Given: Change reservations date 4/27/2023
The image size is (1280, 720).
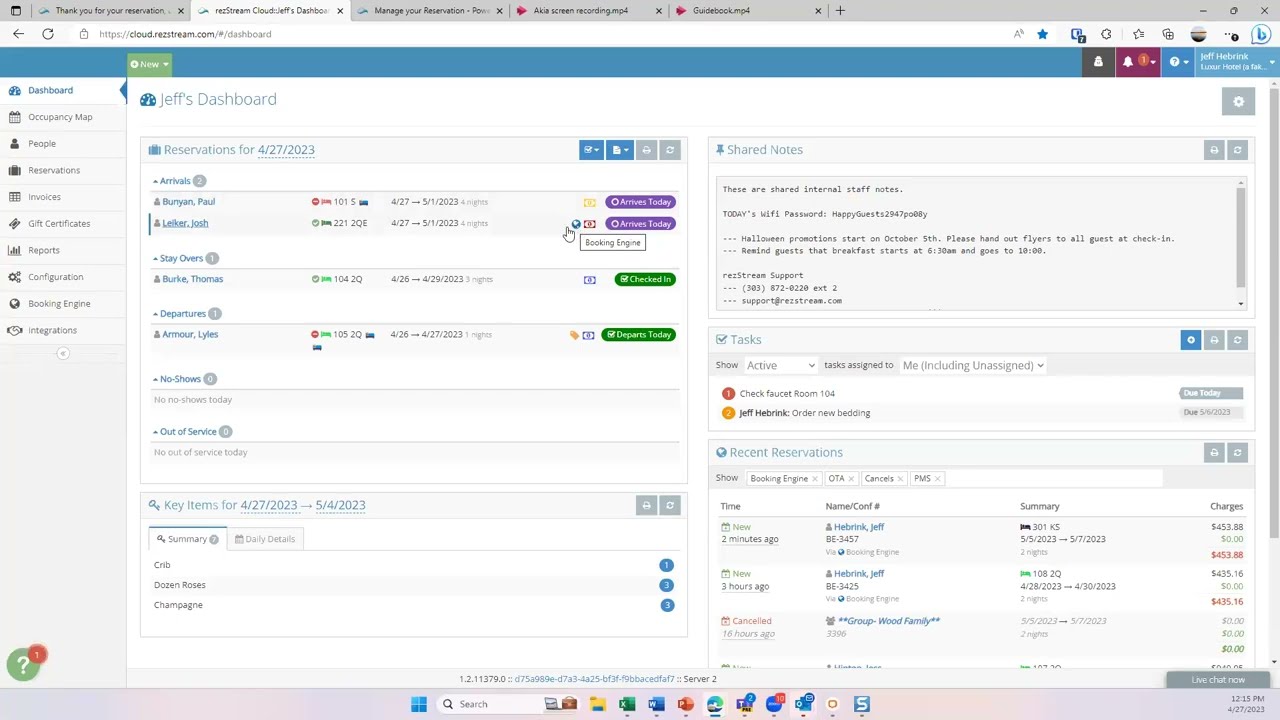Looking at the screenshot, I should 286,150.
